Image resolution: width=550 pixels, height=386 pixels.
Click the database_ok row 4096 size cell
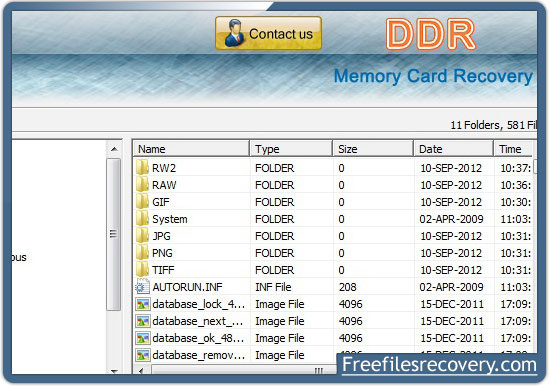(350, 338)
